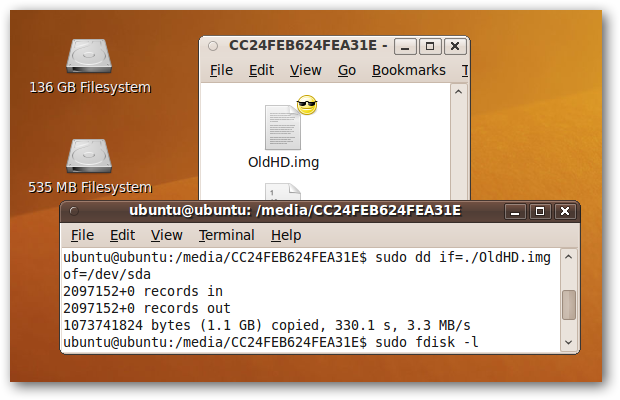Maximize the terminal window
Image resolution: width=620 pixels, height=400 pixels.
540,211
